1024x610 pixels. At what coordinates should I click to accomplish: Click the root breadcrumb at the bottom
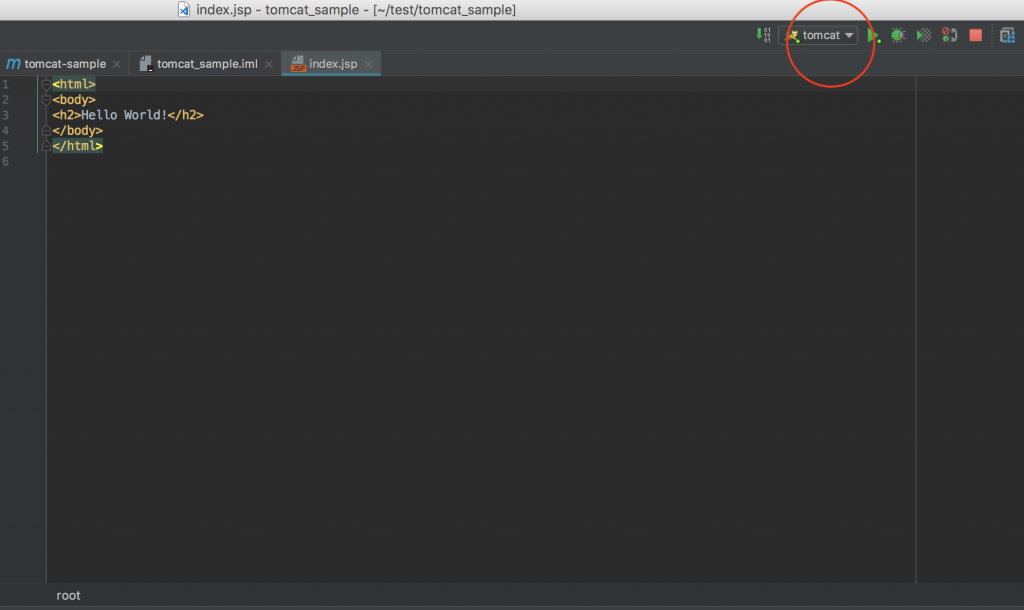click(68, 595)
